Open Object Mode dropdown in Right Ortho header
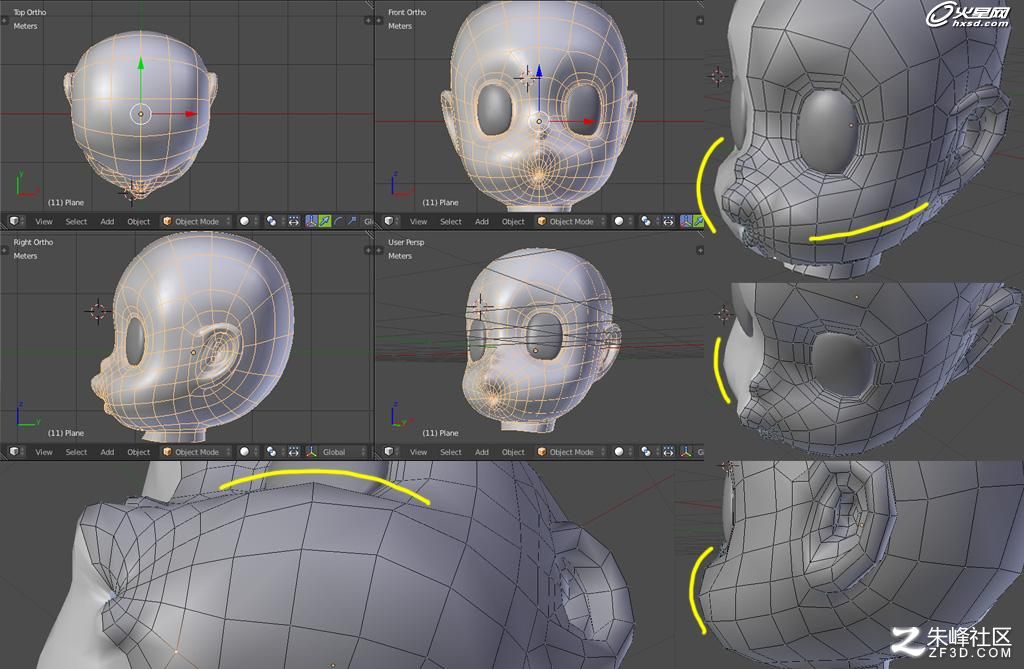Image resolution: width=1024 pixels, height=669 pixels. 197,451
